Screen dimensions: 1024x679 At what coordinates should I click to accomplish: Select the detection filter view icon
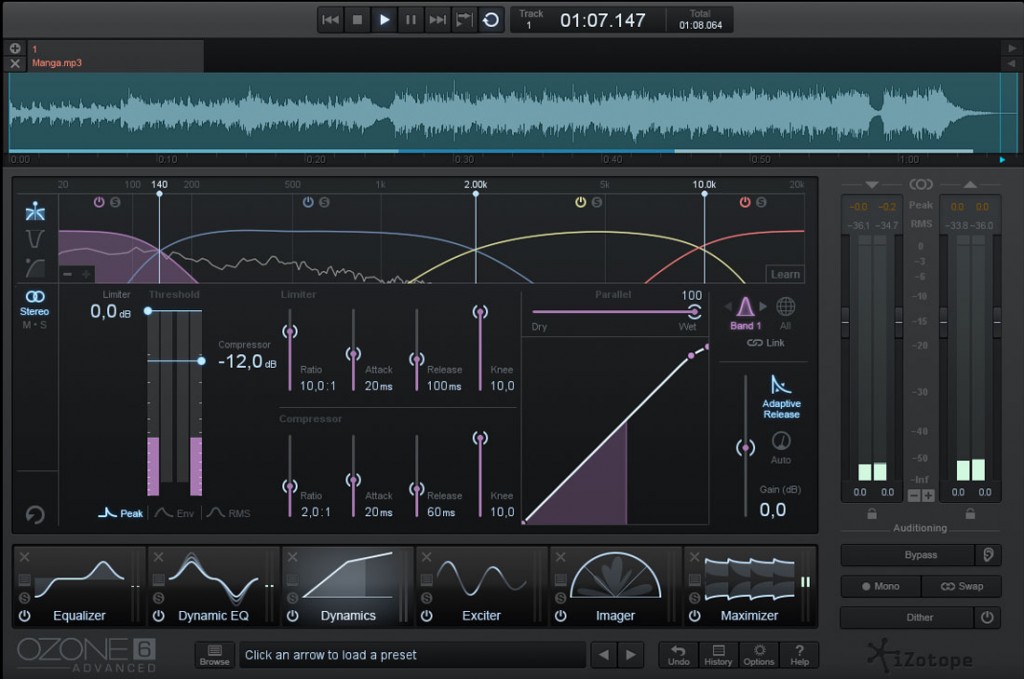click(35, 268)
